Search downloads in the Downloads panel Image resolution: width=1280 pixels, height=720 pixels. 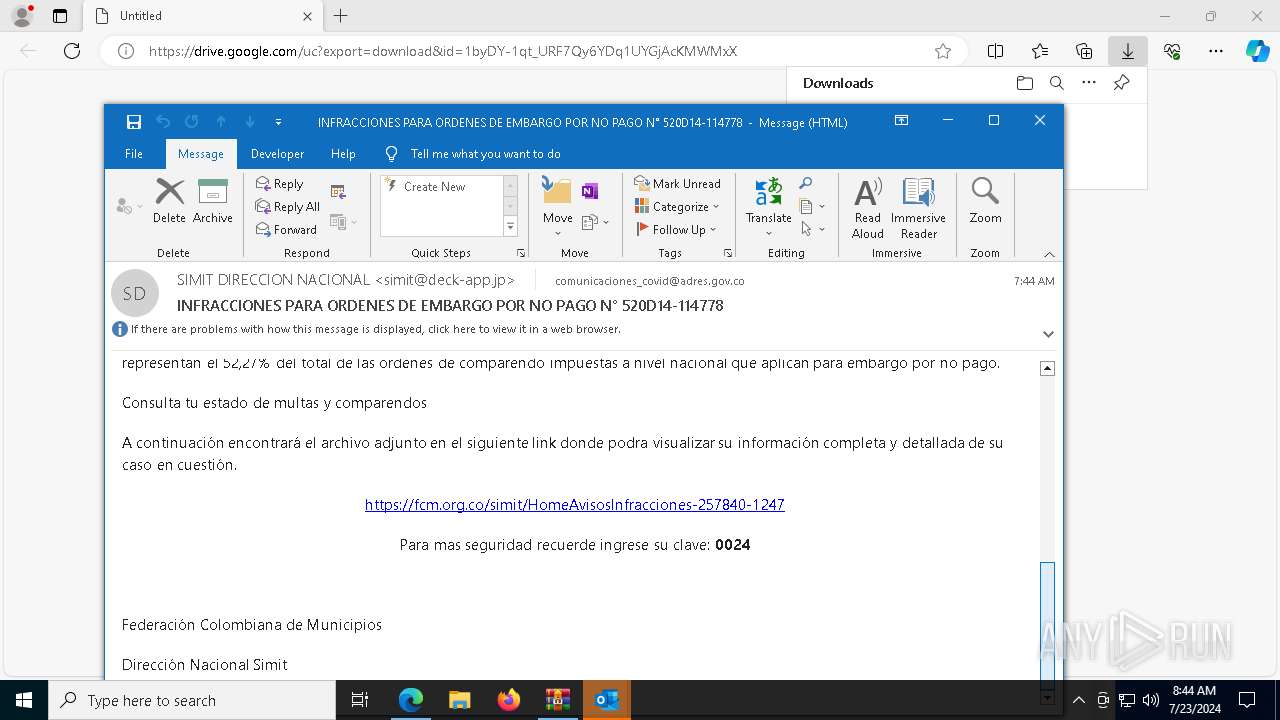click(x=1056, y=83)
